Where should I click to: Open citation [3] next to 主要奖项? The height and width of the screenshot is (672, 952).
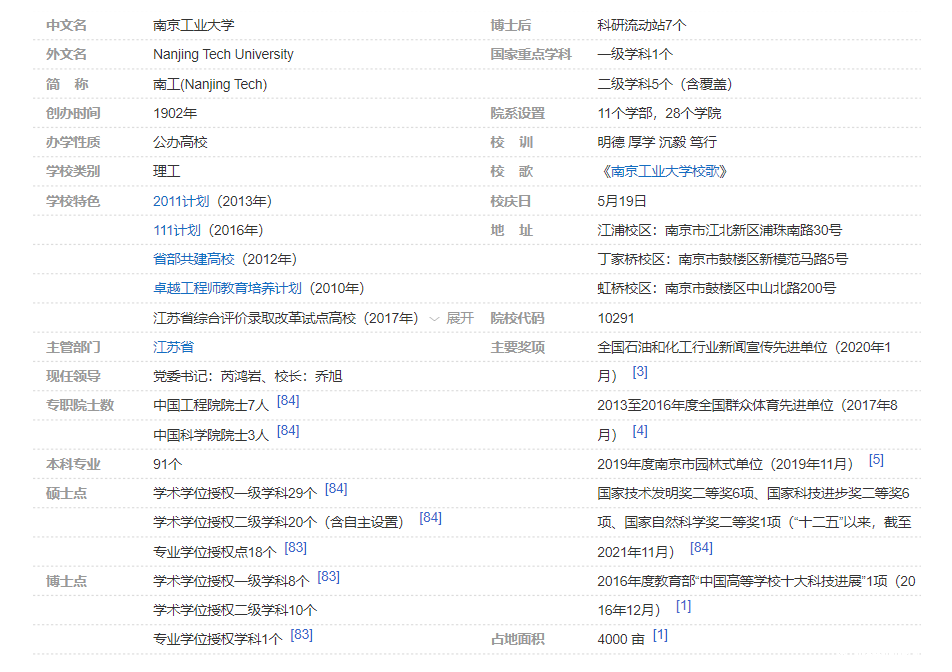(641, 374)
